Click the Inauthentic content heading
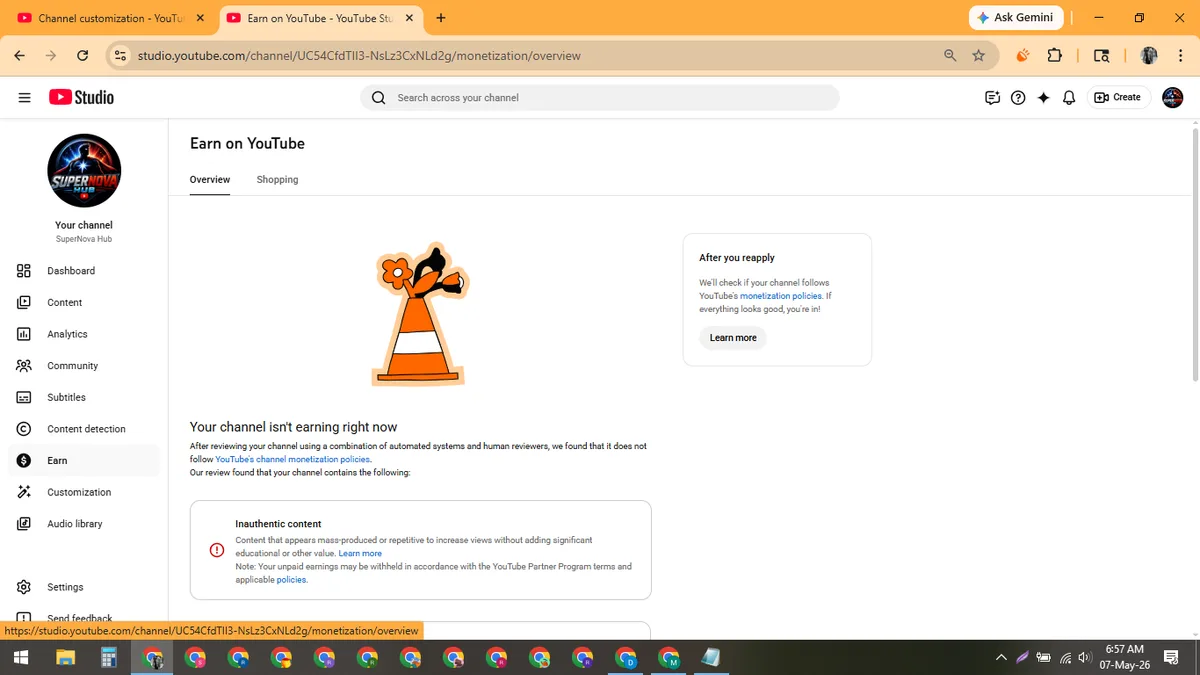Viewport: 1200px width, 675px height. pos(278,524)
